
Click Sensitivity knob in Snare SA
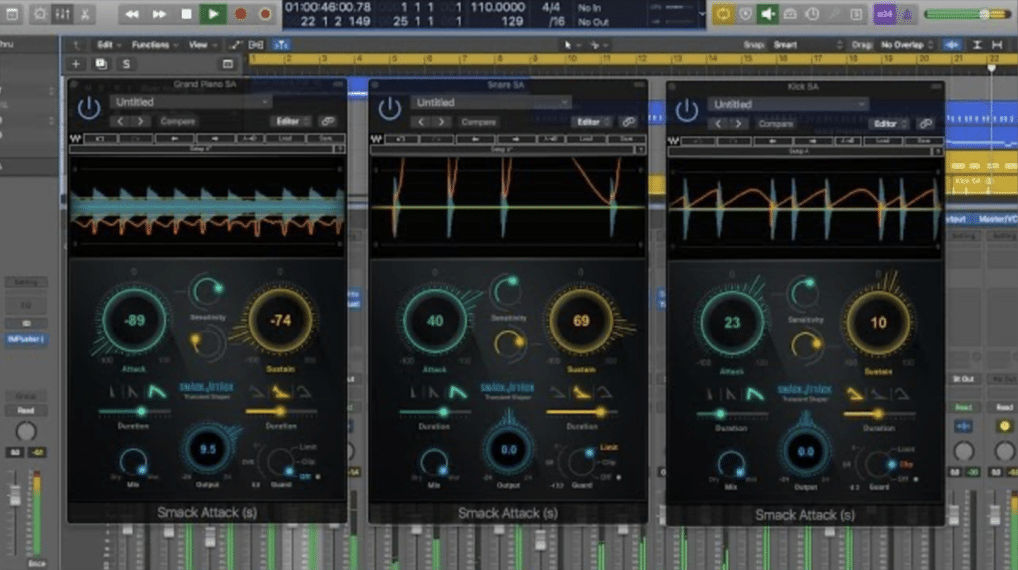point(507,291)
